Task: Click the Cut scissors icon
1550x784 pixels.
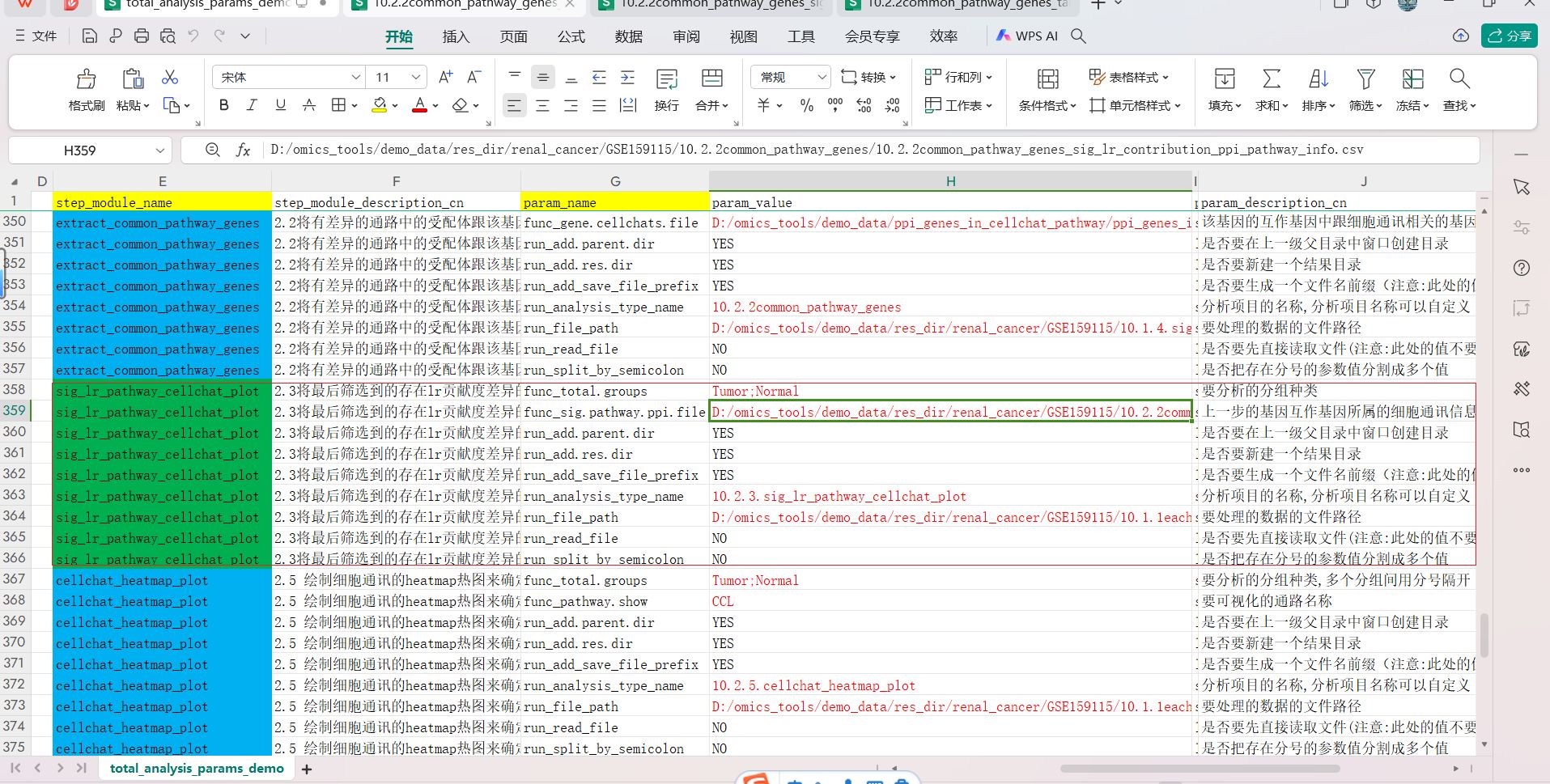Action: click(170, 77)
